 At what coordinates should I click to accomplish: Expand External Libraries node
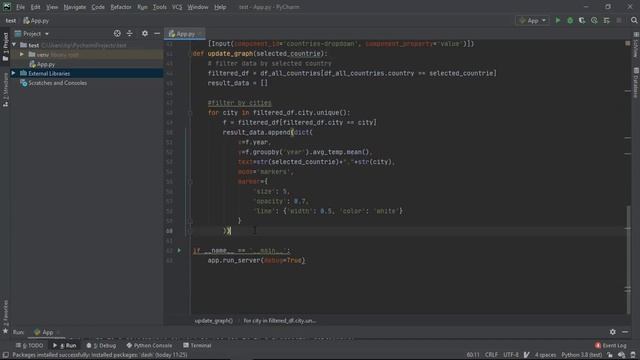(13, 73)
